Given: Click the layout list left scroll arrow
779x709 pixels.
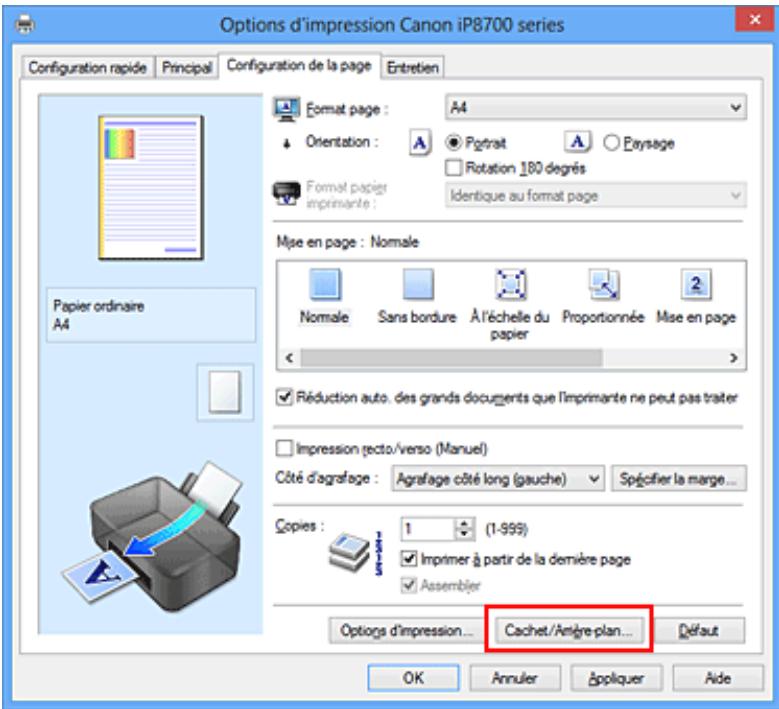Looking at the screenshot, I should point(290,358).
